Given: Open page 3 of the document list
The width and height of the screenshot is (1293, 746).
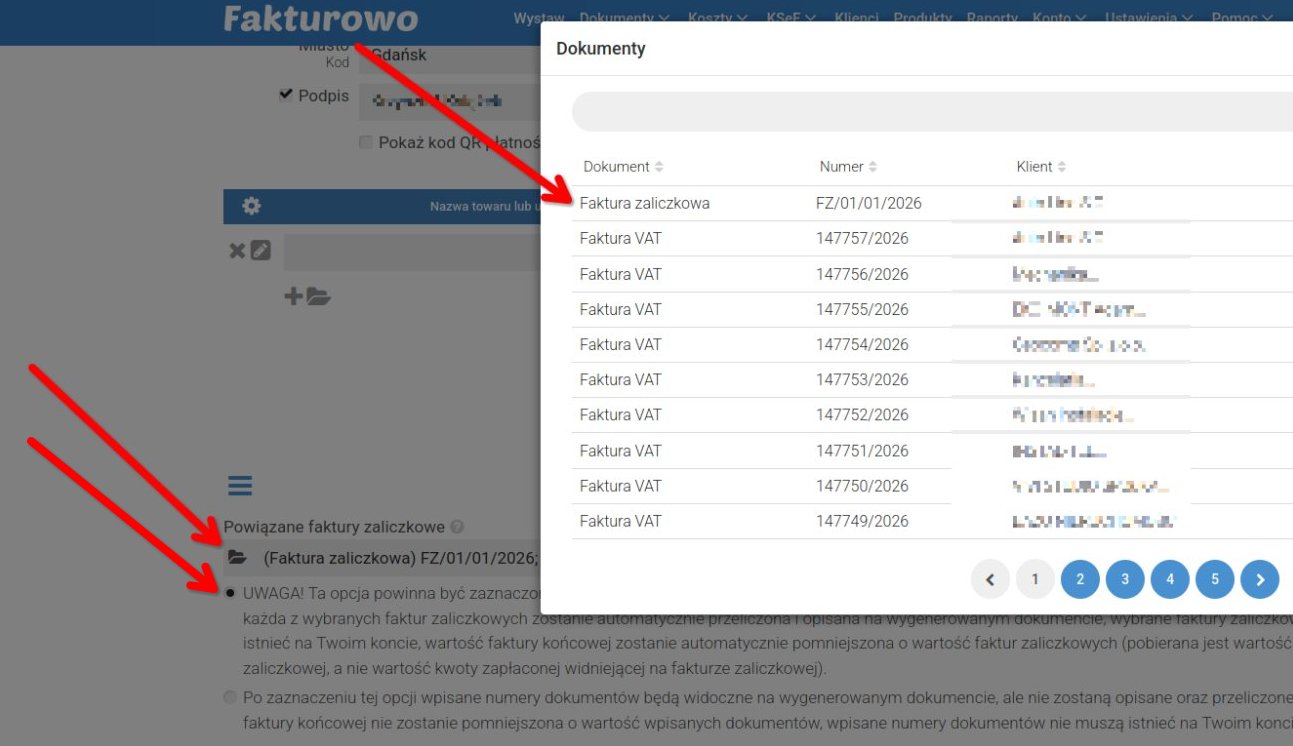Looking at the screenshot, I should pos(1124,578).
